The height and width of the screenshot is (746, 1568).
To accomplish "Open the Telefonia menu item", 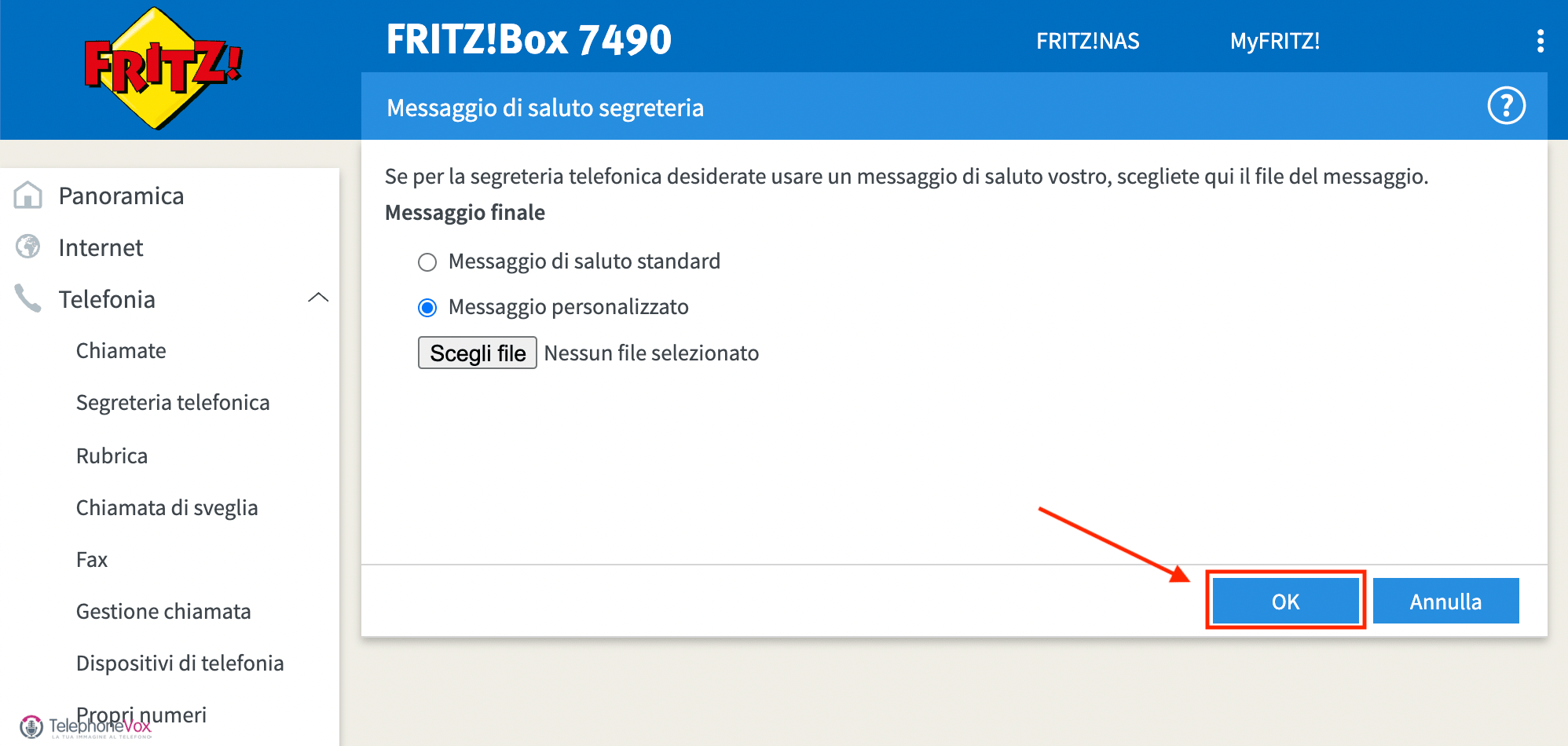I will (x=107, y=299).
